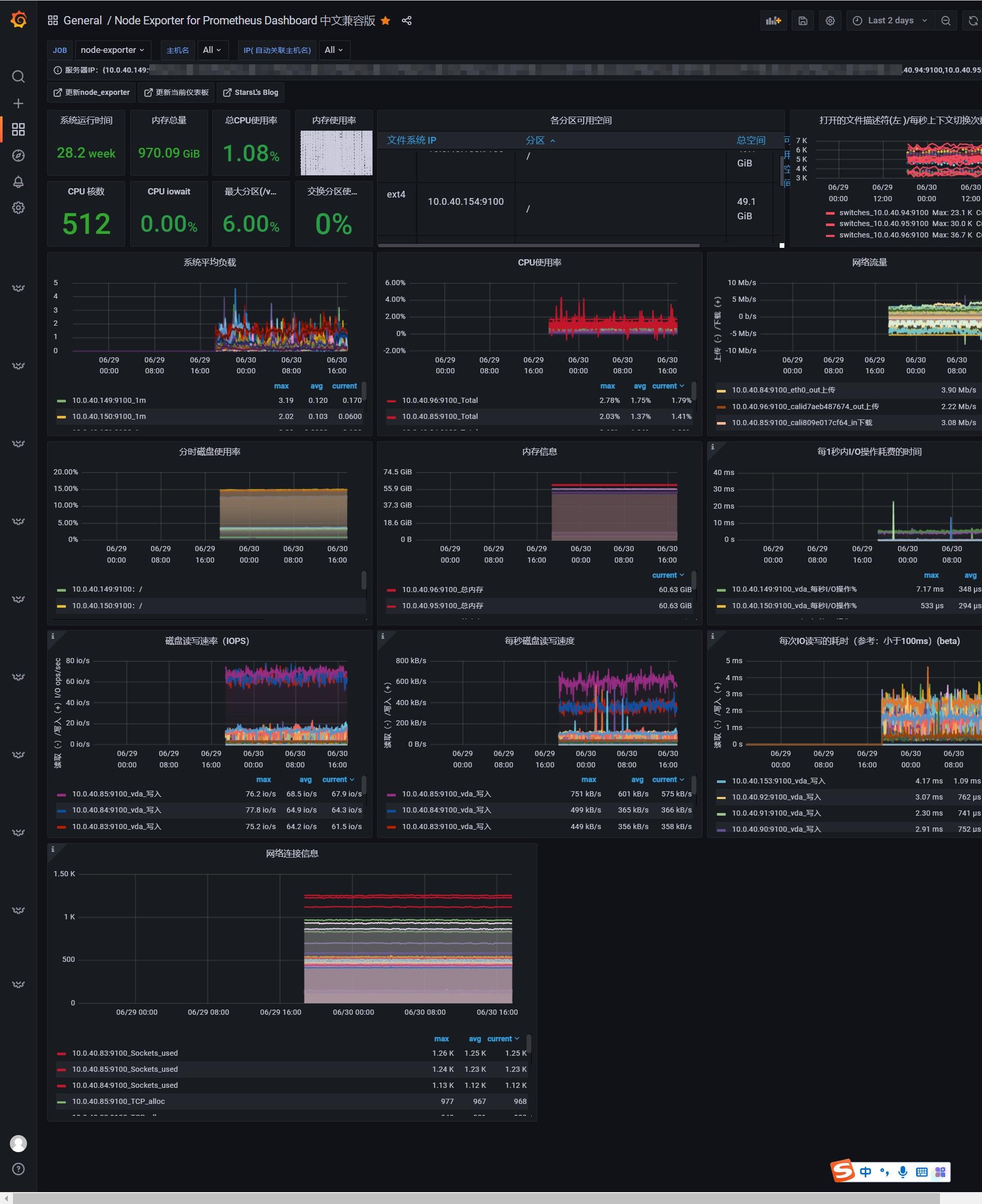
Task: Sort 网络连接信息 legend by avg
Action: tap(475, 1039)
